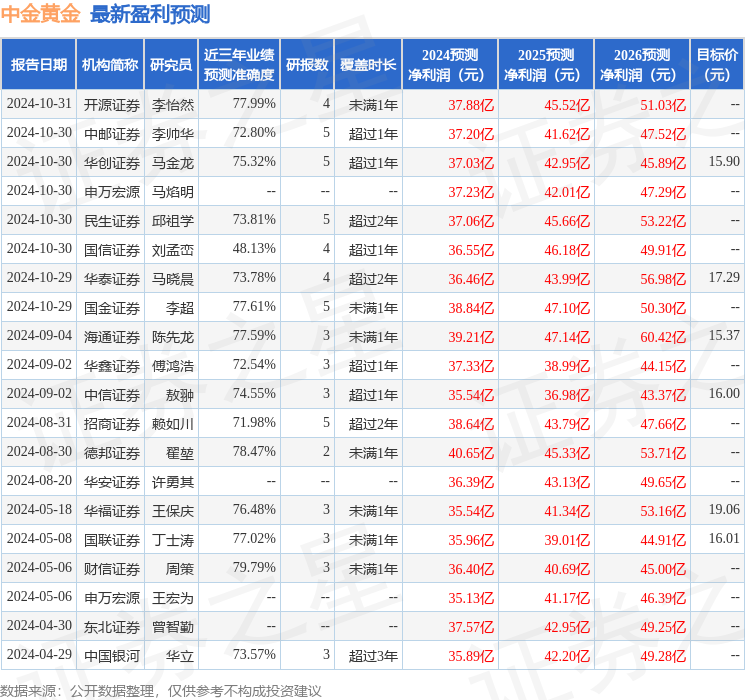Sort by 2026预测净利润 column header
This screenshot has width=745, height=700.
click(641, 64)
